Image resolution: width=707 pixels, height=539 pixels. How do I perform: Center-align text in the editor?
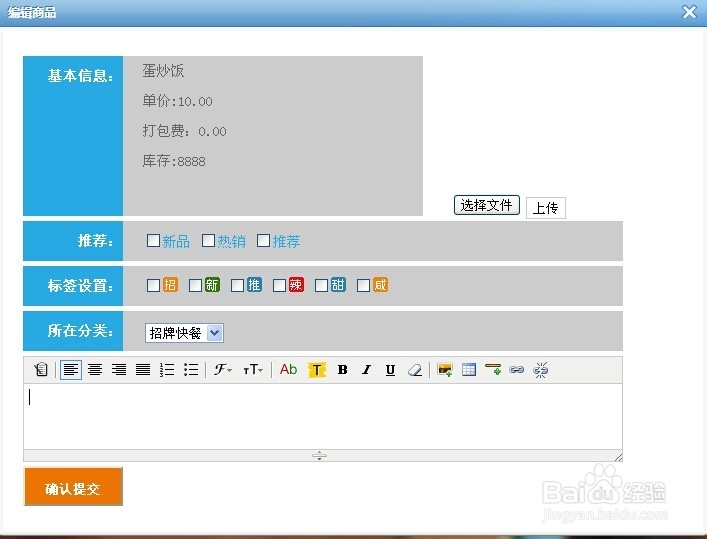point(95,369)
